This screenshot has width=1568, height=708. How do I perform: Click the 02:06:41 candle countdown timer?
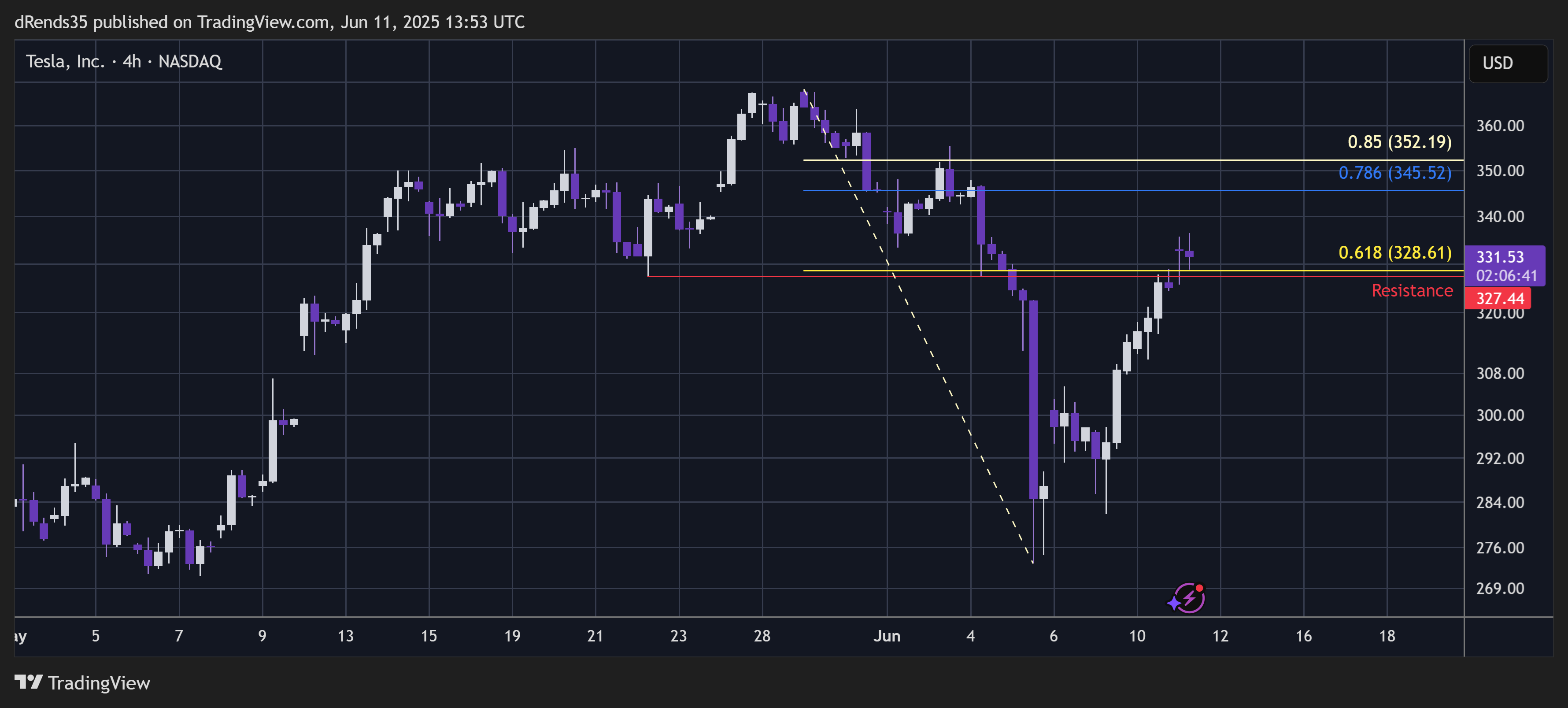coord(1506,276)
